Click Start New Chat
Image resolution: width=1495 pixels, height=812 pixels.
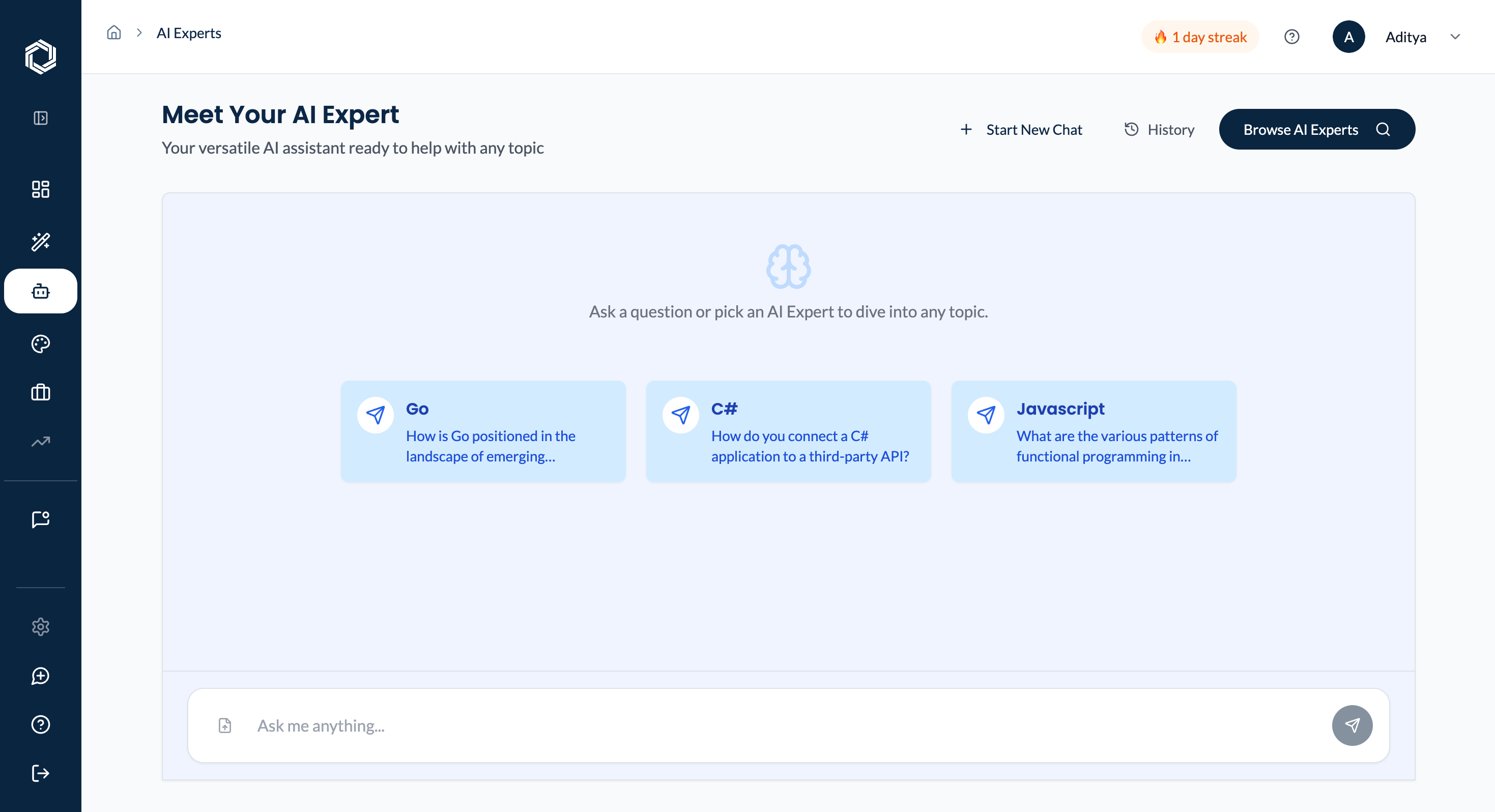1021,129
